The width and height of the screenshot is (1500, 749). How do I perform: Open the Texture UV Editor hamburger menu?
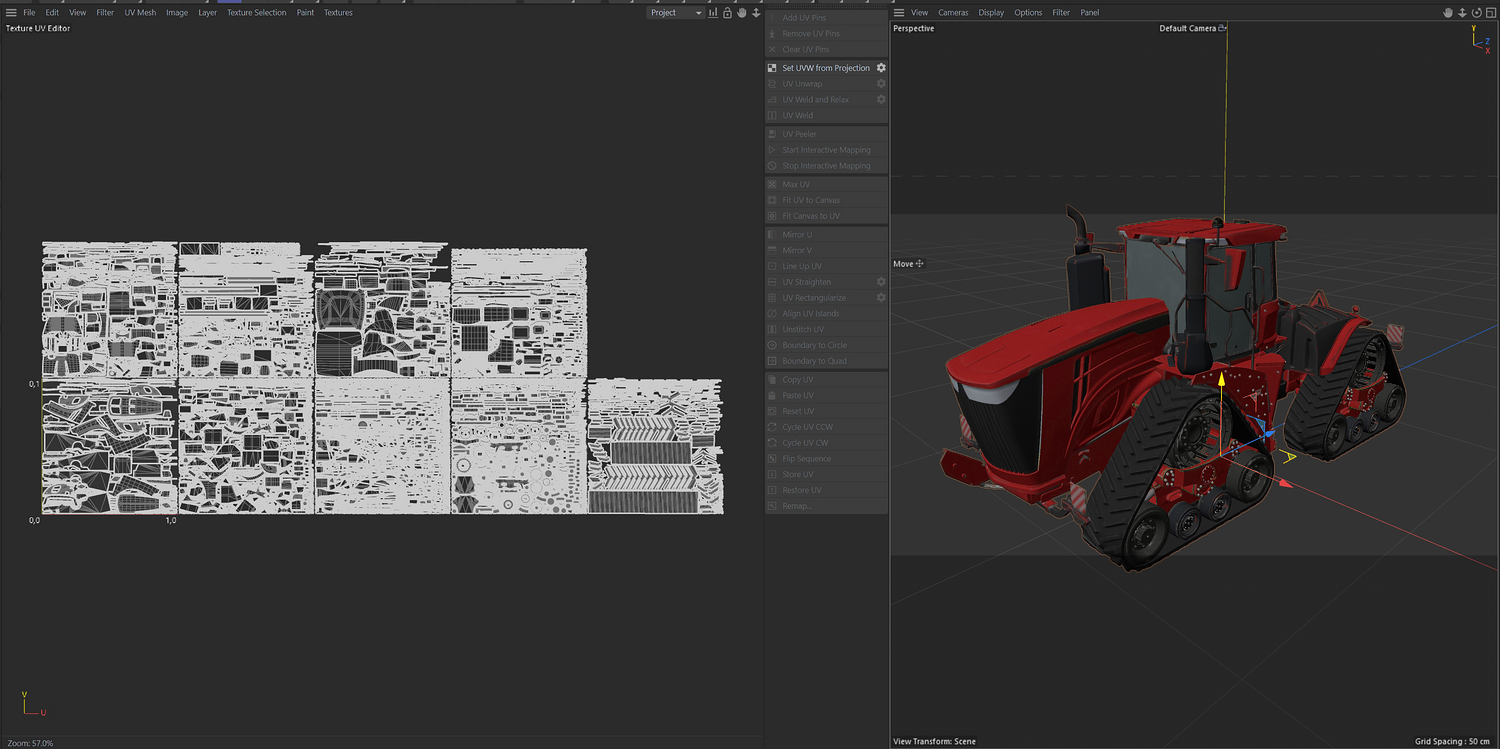(11, 13)
